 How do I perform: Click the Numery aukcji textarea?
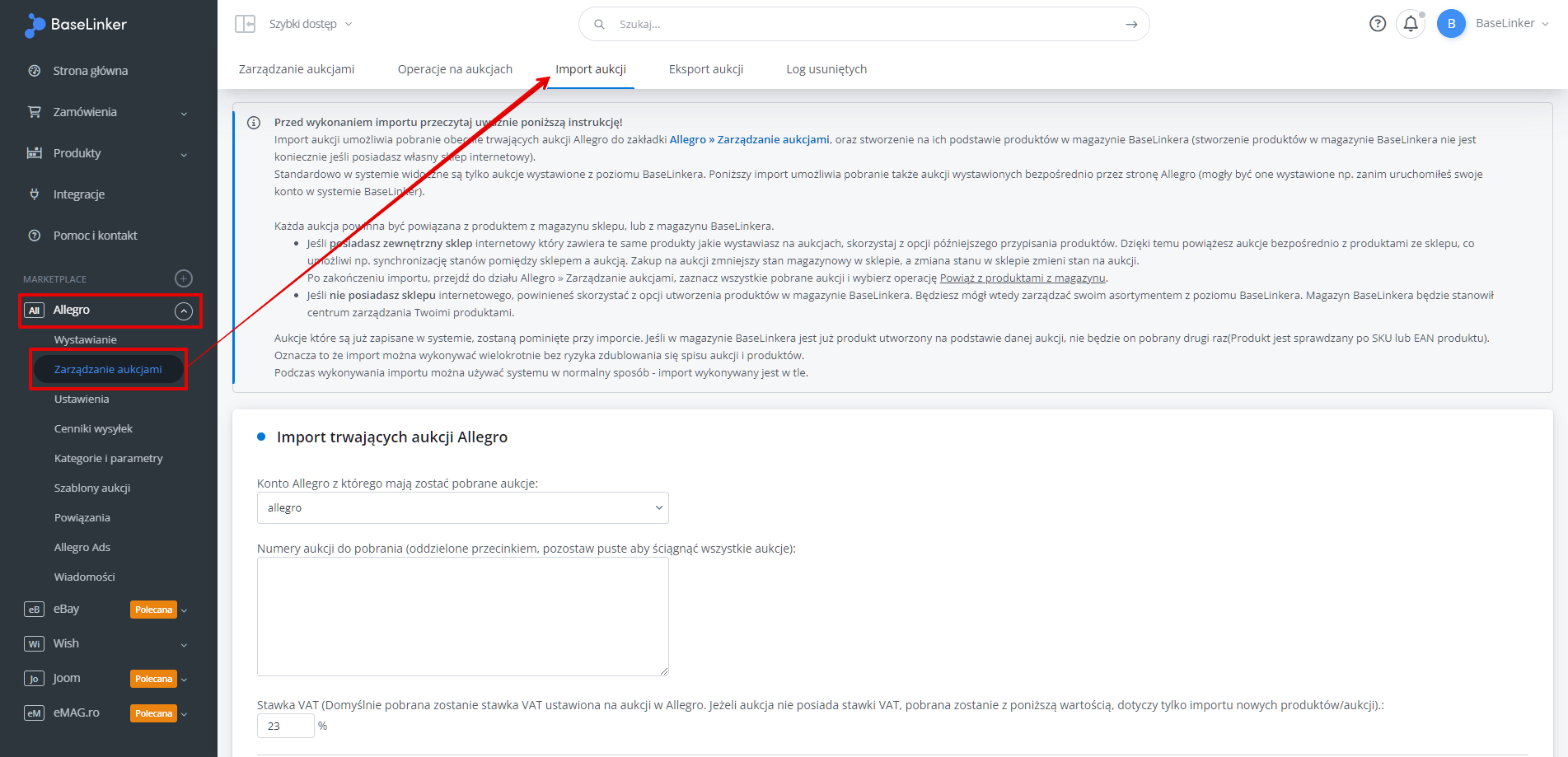[462, 616]
